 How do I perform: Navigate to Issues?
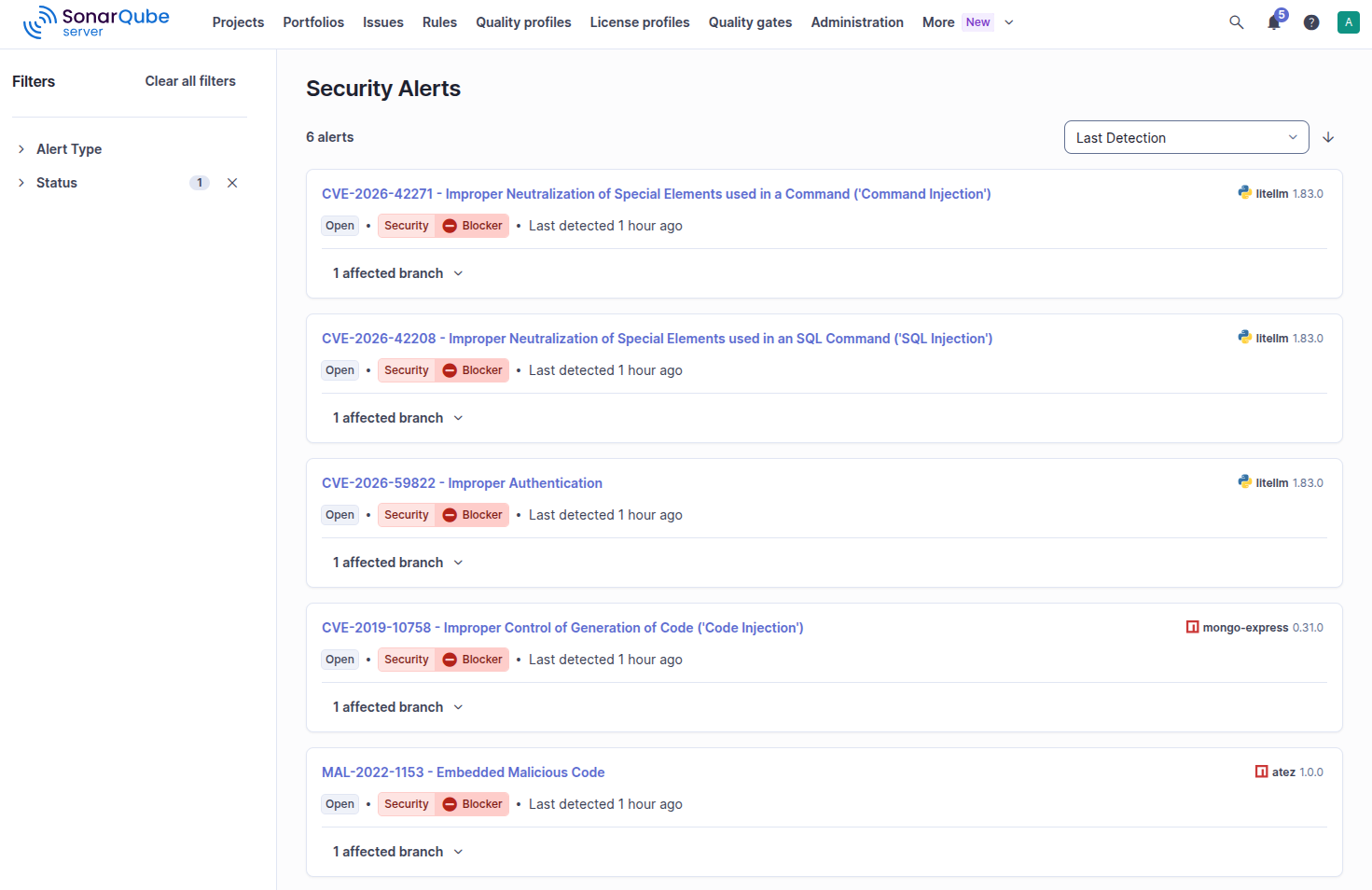click(383, 22)
